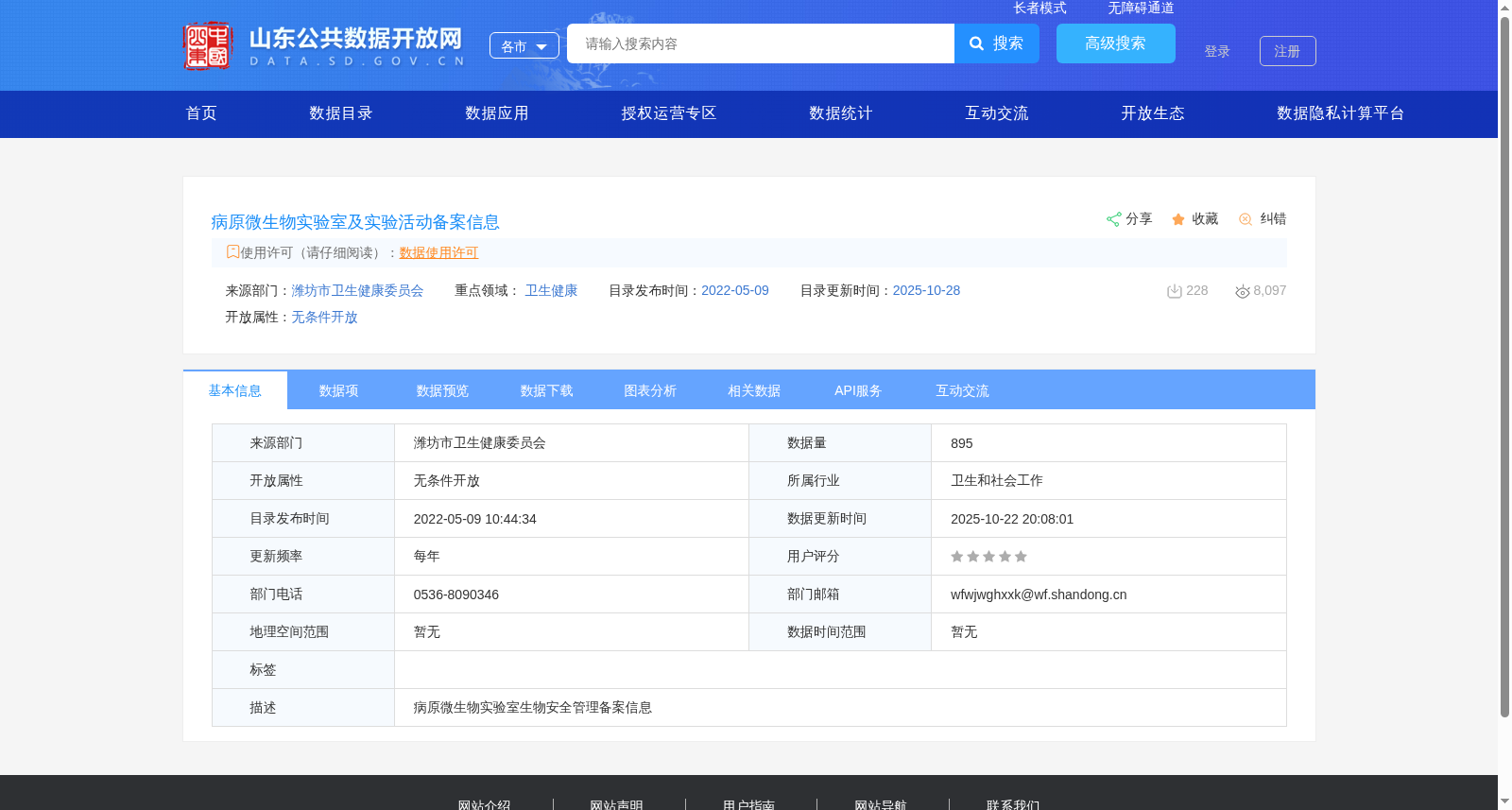
Task: Click 网站声明 in the footer
Action: [617, 805]
